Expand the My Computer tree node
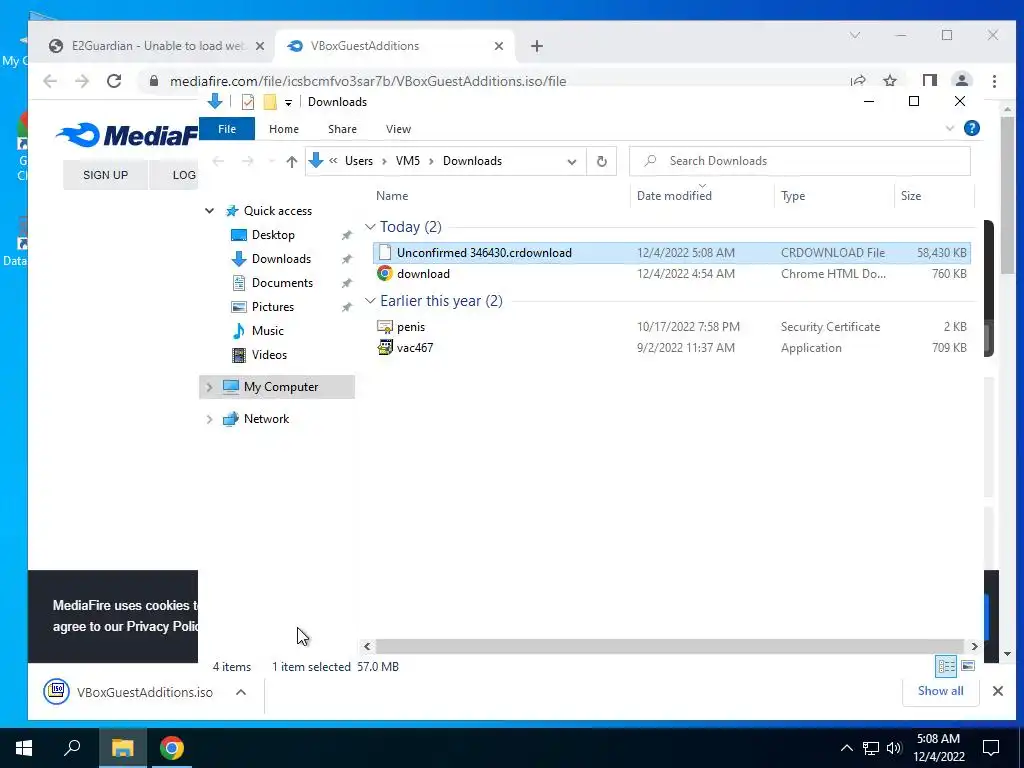The height and width of the screenshot is (768, 1024). [x=209, y=387]
